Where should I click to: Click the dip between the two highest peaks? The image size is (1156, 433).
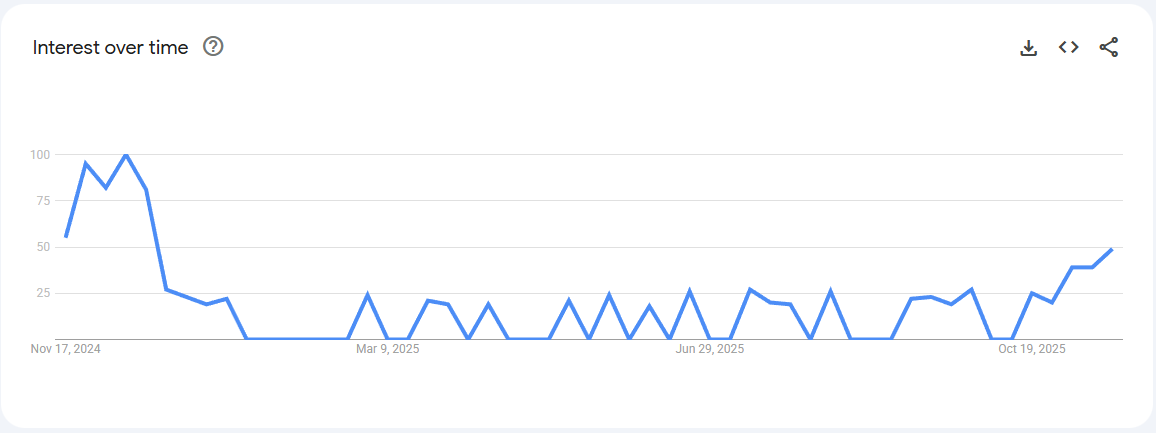tap(106, 187)
